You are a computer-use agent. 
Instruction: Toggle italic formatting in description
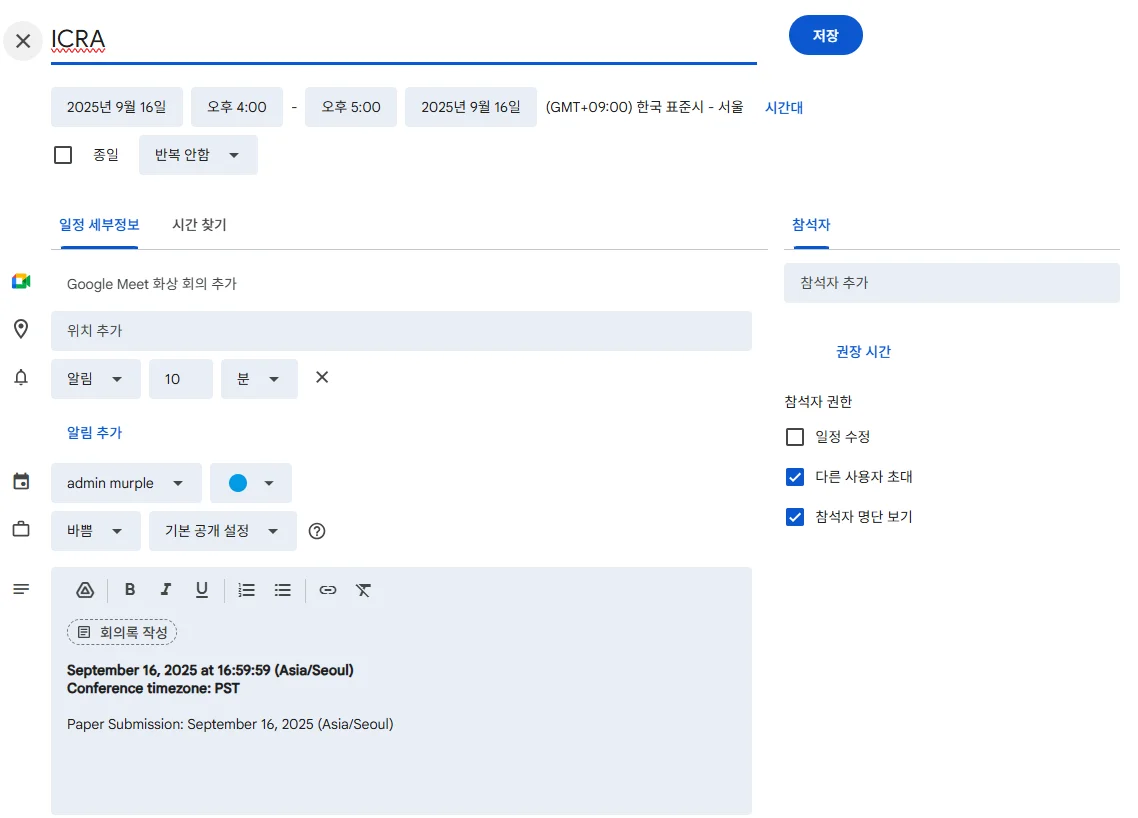[x=166, y=590]
